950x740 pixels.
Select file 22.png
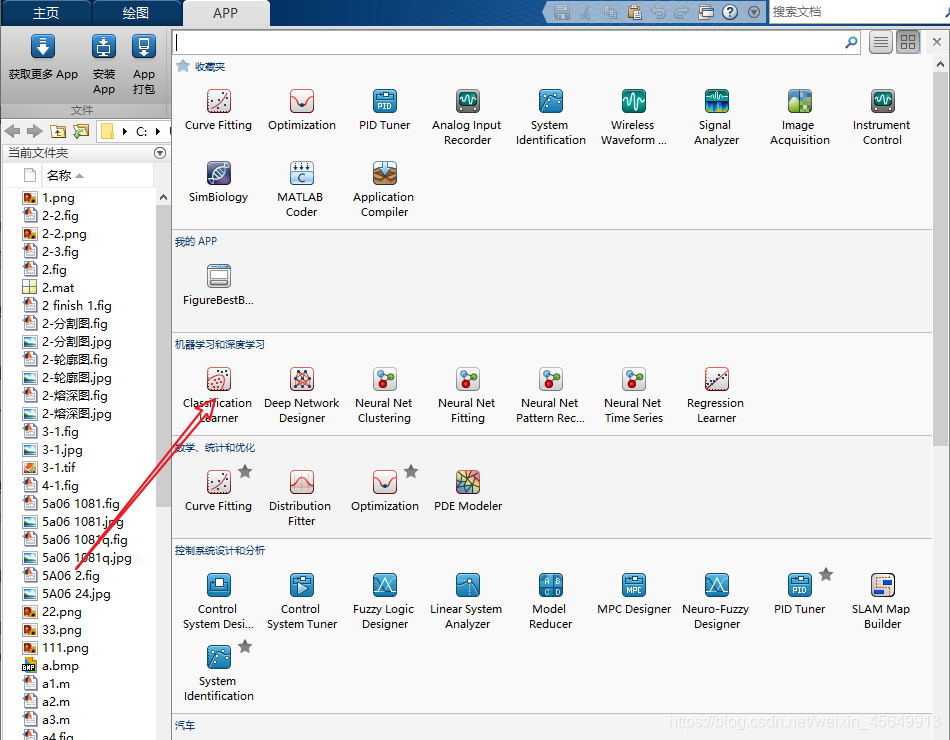coord(62,612)
